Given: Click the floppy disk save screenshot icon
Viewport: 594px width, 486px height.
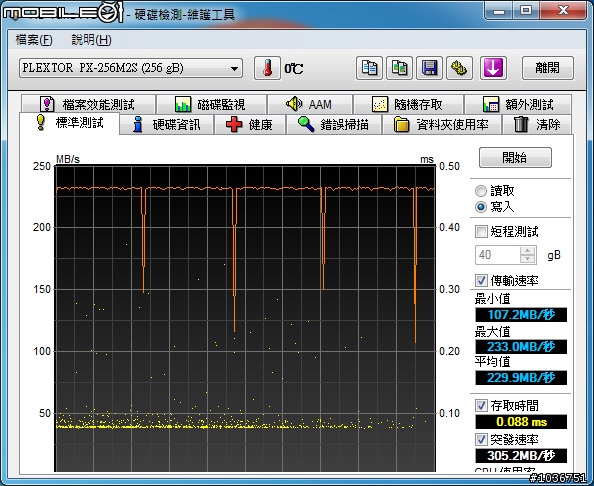Looking at the screenshot, I should click(429, 68).
